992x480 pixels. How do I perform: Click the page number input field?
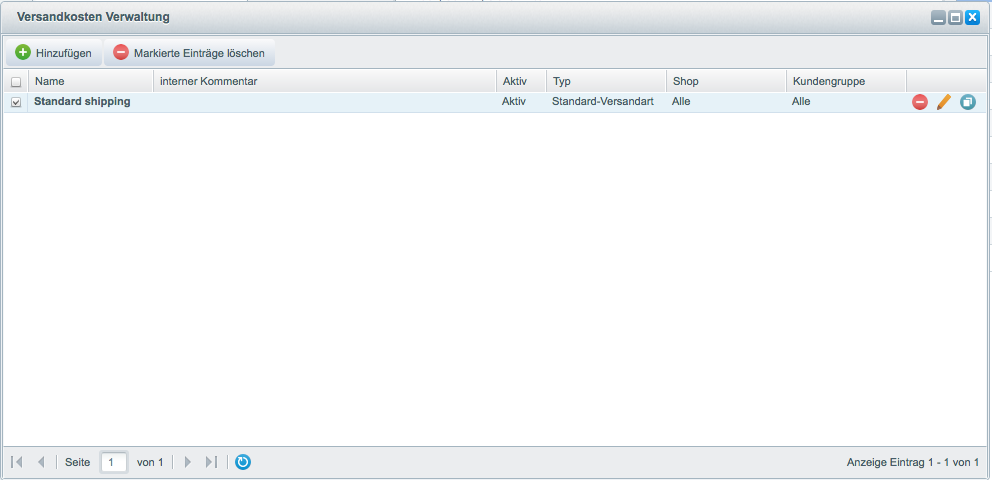pos(114,462)
